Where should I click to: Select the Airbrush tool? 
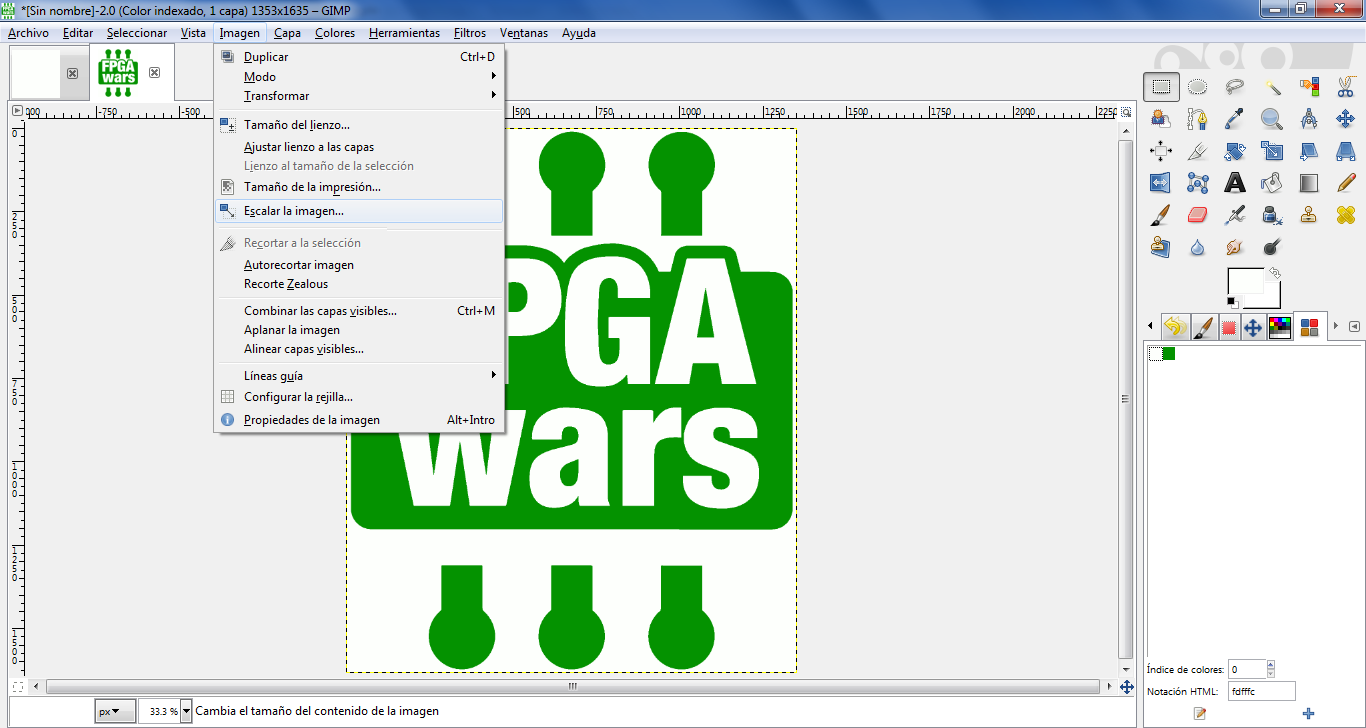click(1235, 215)
